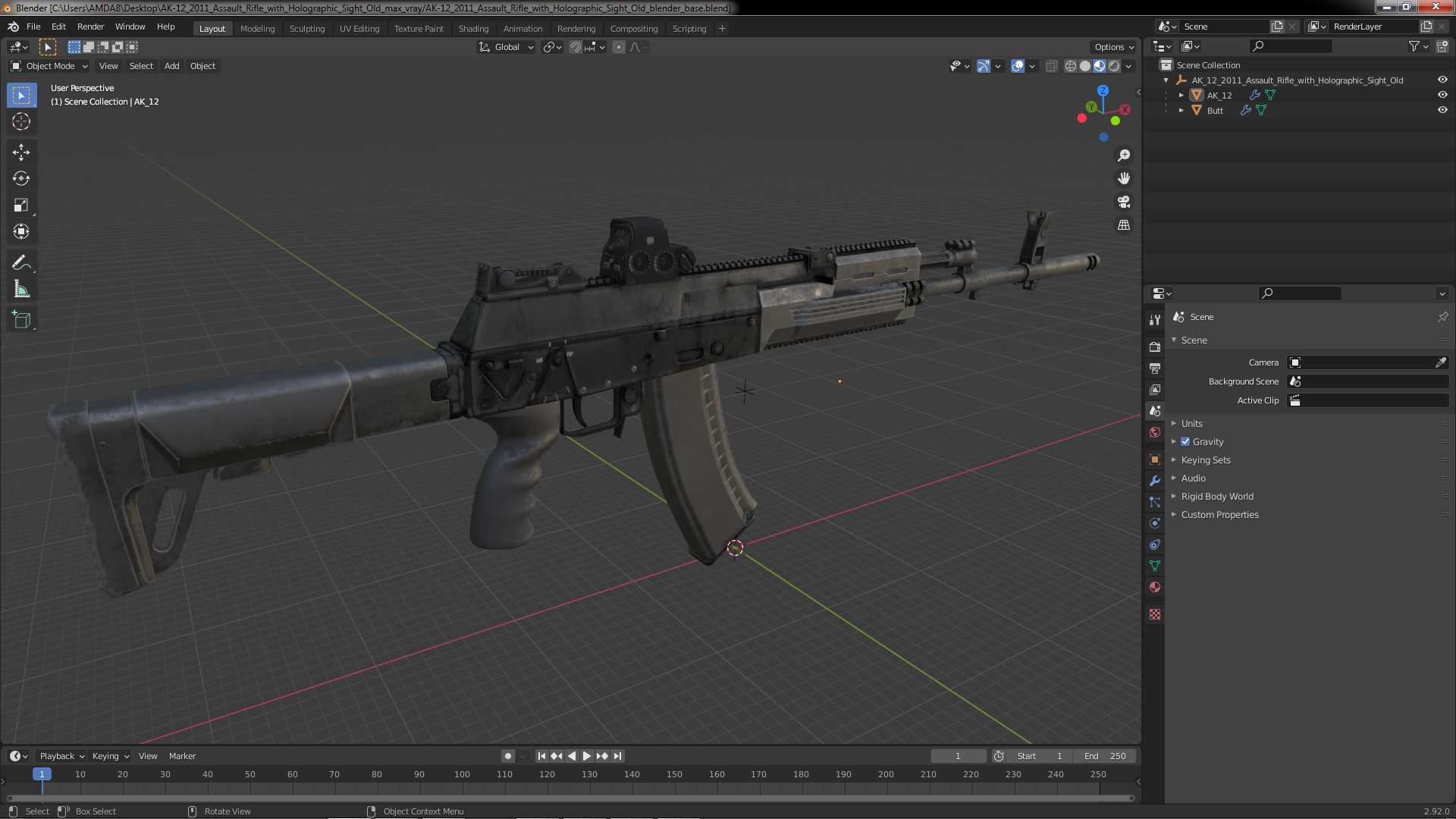1456x819 pixels.
Task: Activate the Select Box tool
Action: [21, 96]
